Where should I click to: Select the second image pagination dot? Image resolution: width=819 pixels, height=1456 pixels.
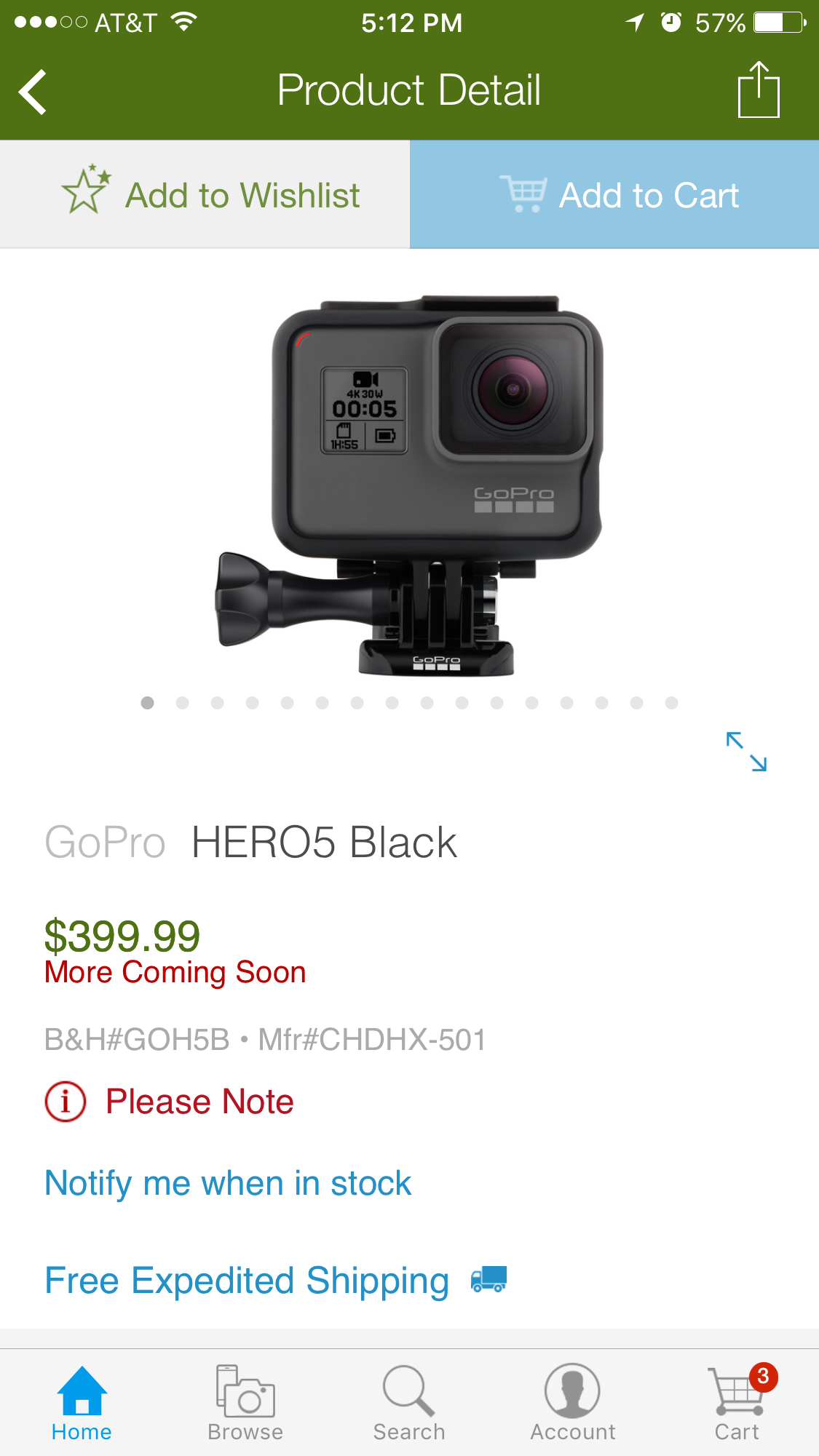183,703
